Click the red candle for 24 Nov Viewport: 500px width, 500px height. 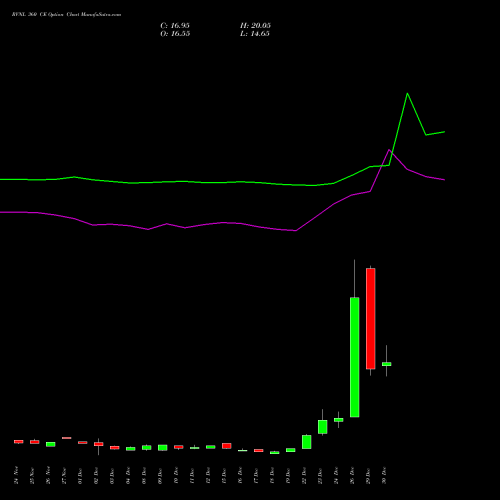point(19,442)
